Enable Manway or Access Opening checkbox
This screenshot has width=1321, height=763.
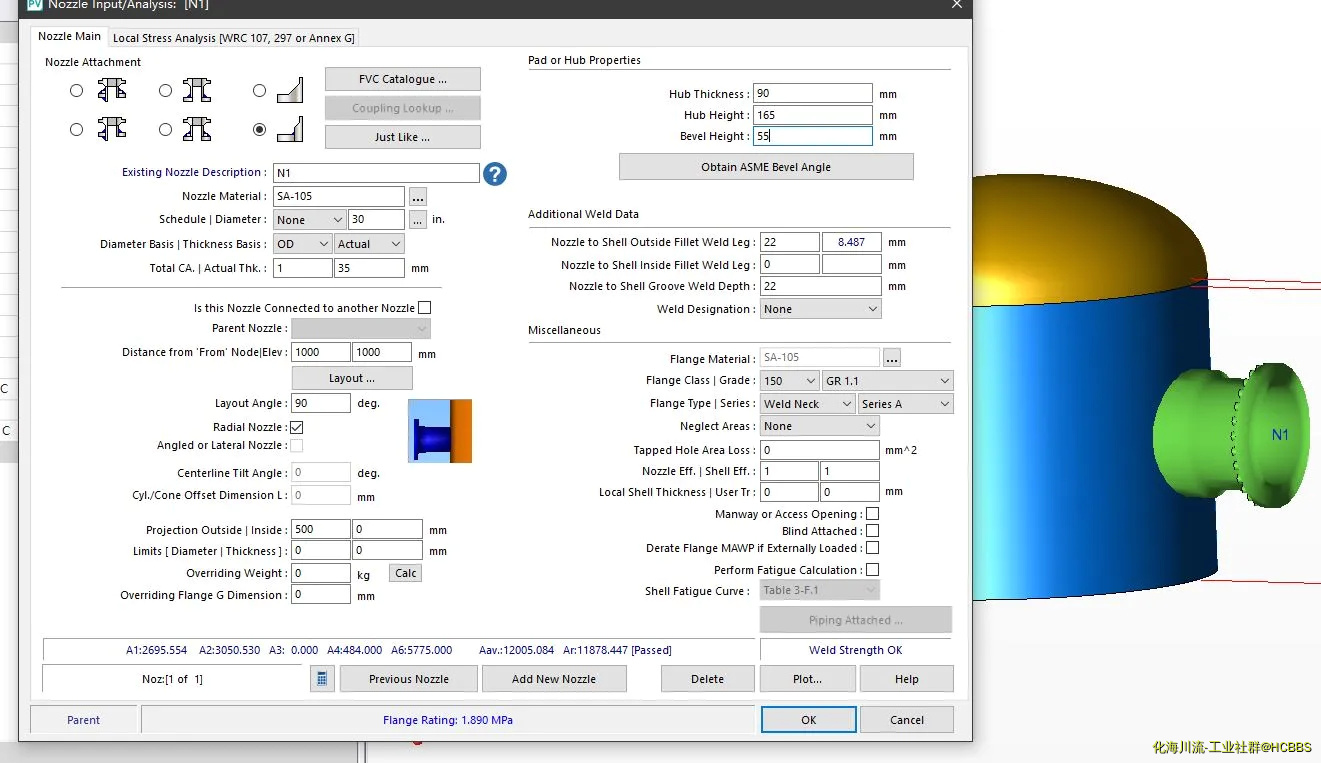pos(872,514)
